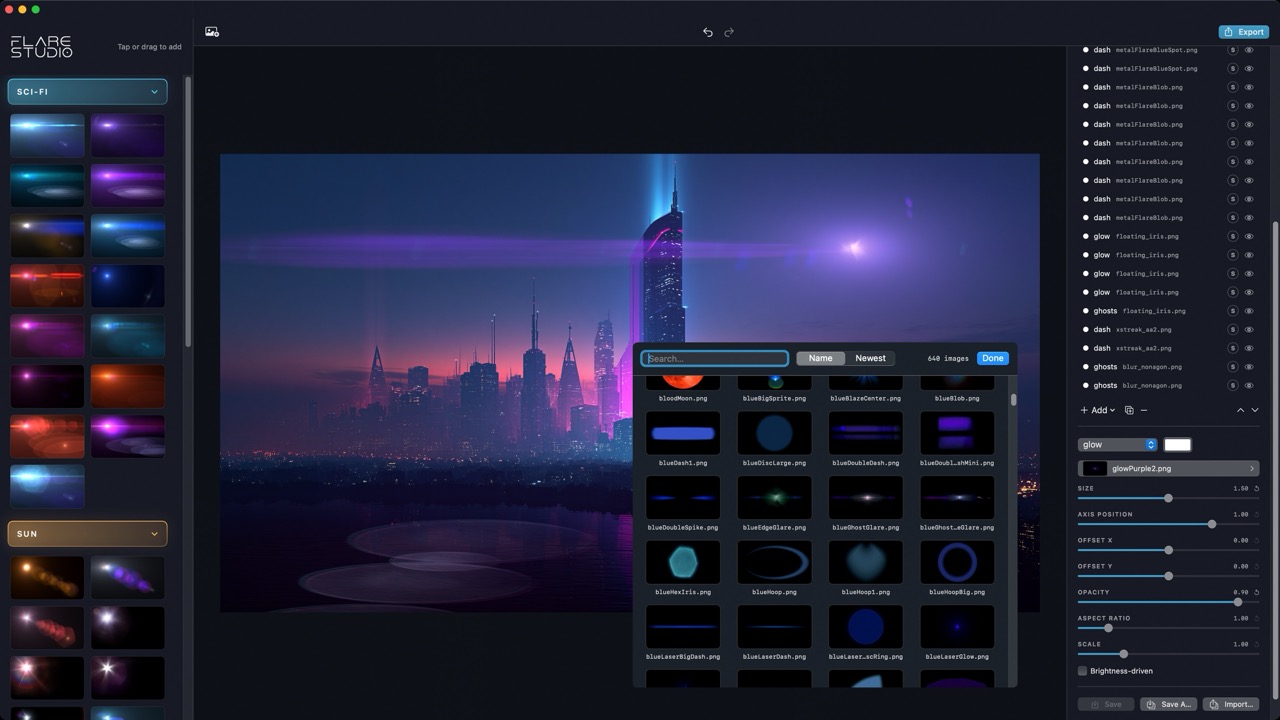Select the blueEdgeGlare.png thumbnail
Viewport: 1280px width, 720px height.
[x=774, y=497]
